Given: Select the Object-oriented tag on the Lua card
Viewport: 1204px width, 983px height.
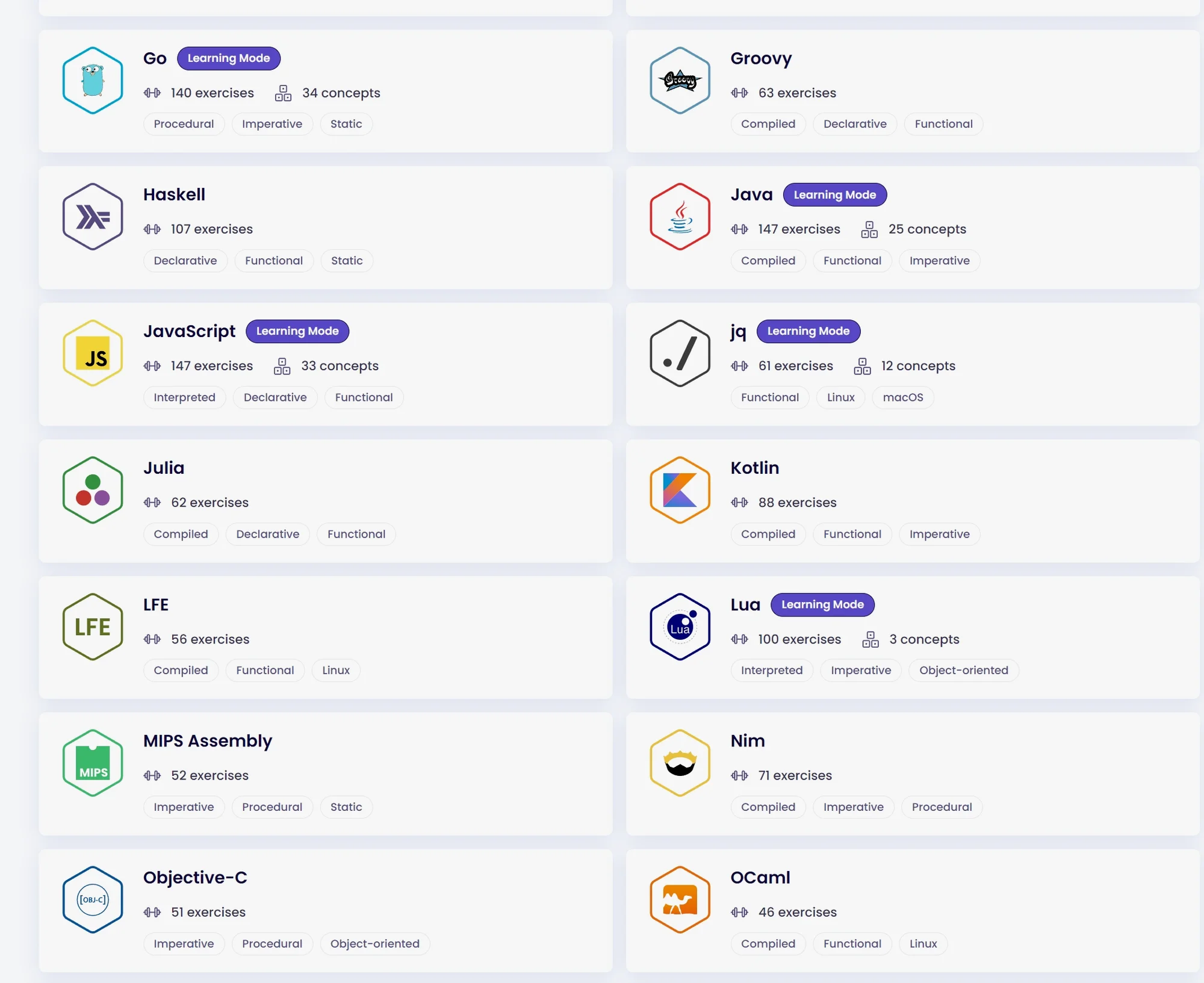Looking at the screenshot, I should pyautogui.click(x=963, y=671).
